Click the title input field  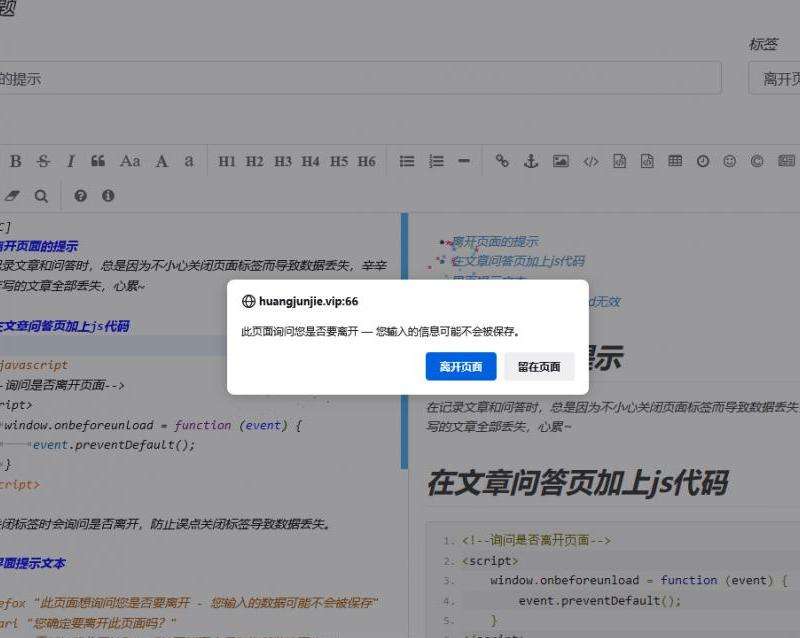[360, 78]
